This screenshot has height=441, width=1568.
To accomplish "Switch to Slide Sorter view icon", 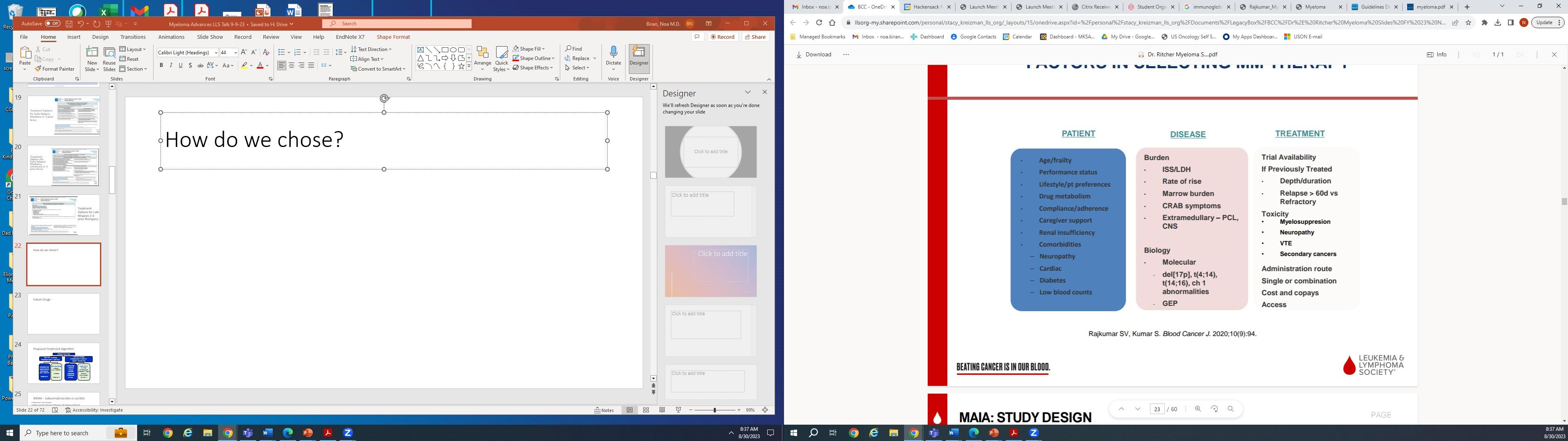I will coord(646,410).
